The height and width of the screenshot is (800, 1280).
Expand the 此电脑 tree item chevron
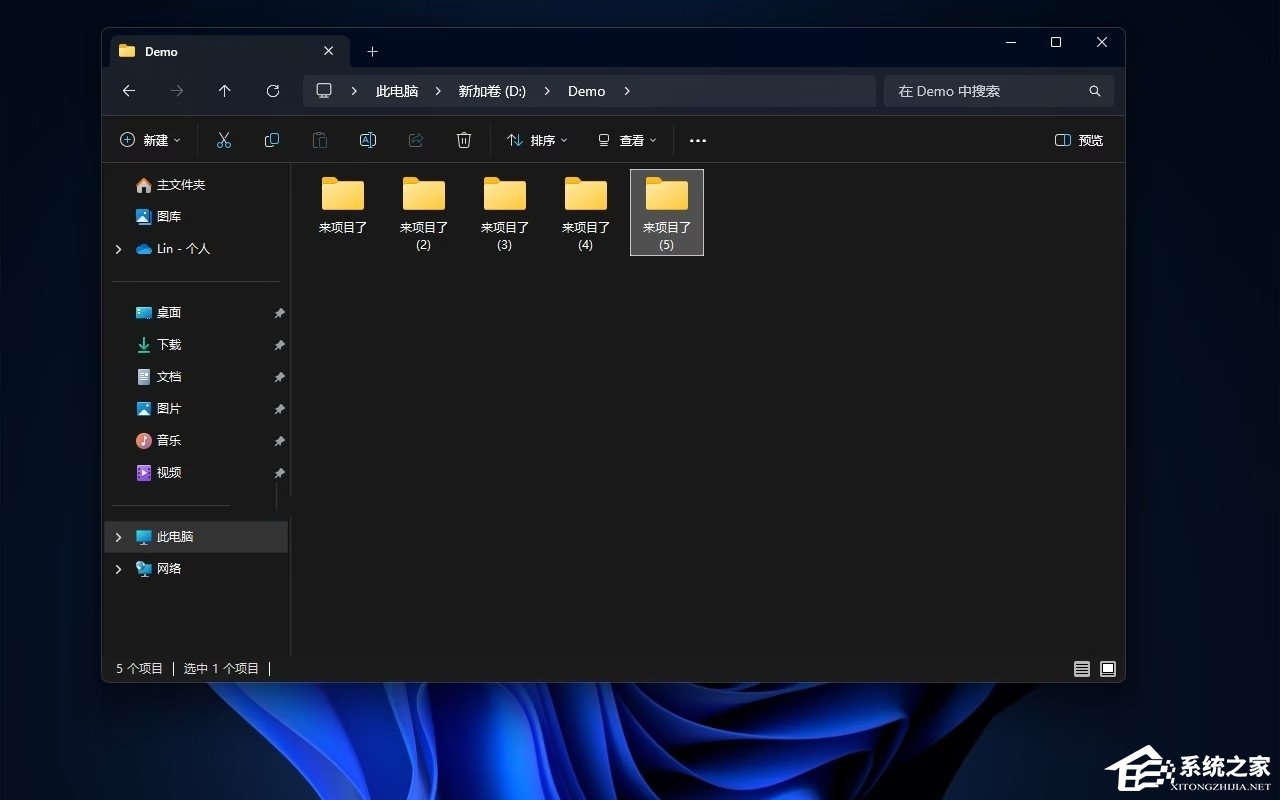(118, 537)
